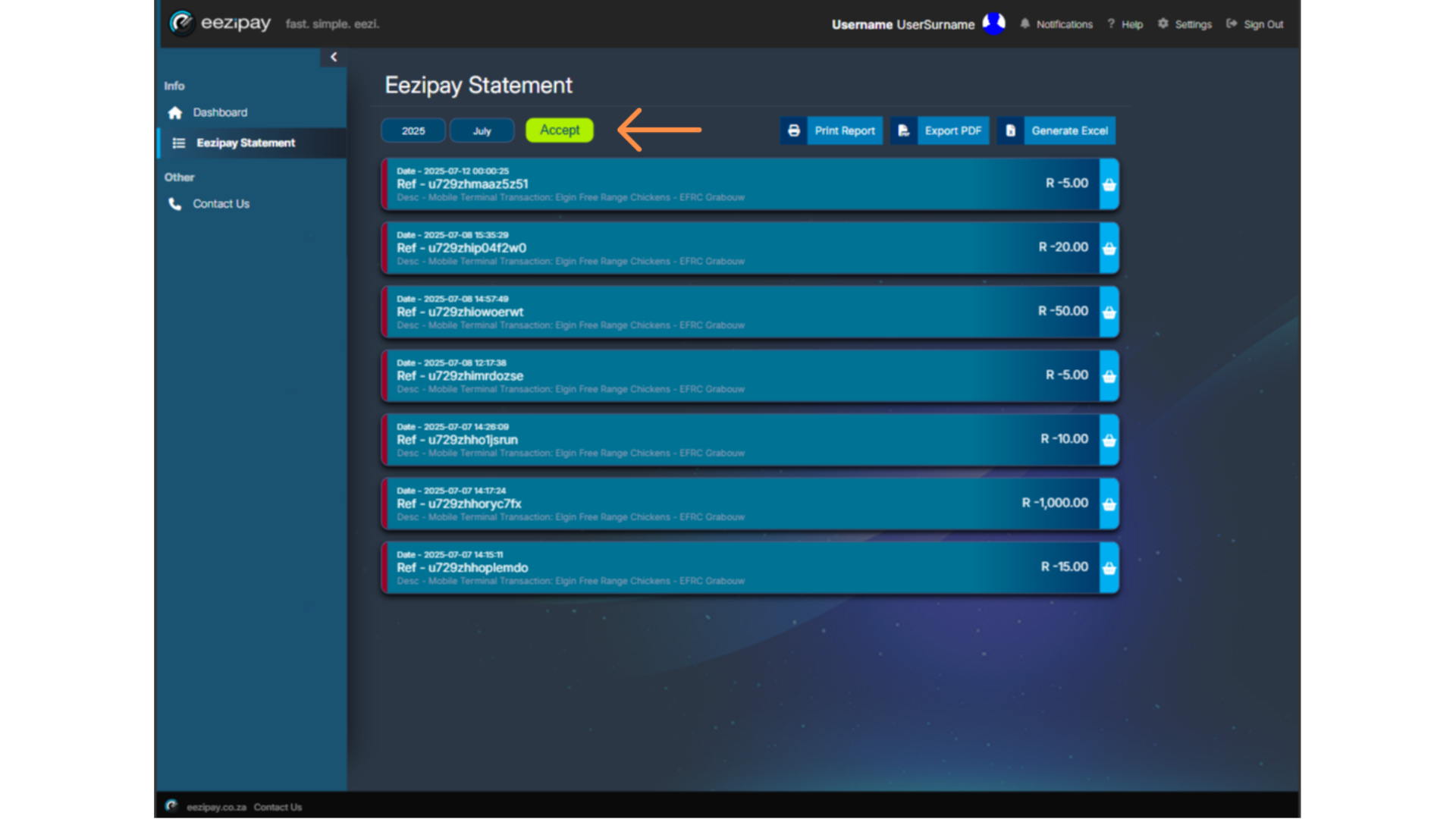This screenshot has width=1456, height=819.
Task: Select reference text Ref - u729zhmaaz5z51
Action: click(462, 184)
